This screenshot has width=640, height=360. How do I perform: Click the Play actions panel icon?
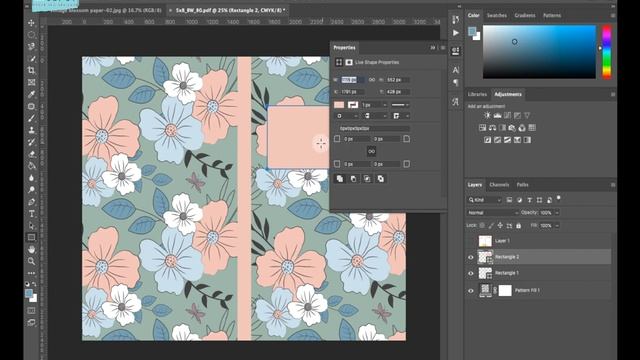(x=456, y=33)
